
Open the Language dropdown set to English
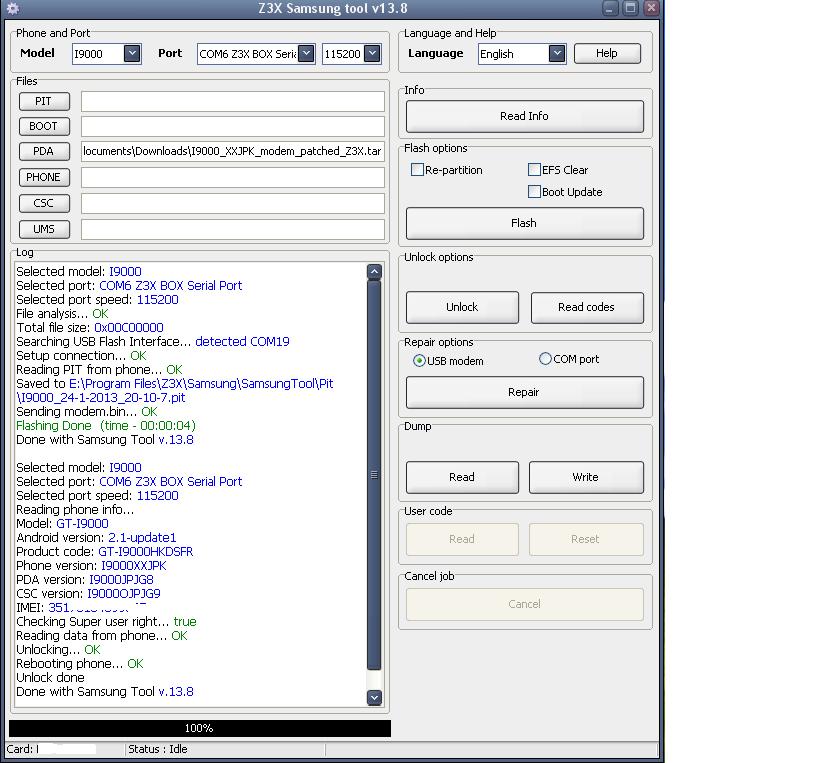[522, 54]
